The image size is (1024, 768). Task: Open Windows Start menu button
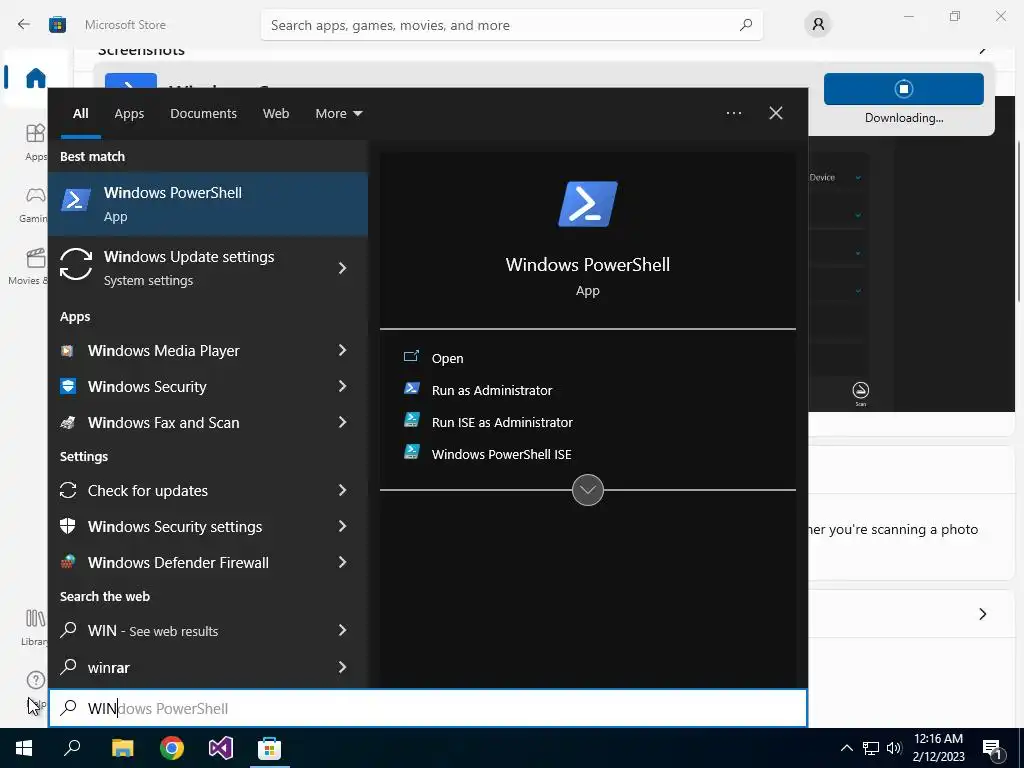pyautogui.click(x=24, y=748)
